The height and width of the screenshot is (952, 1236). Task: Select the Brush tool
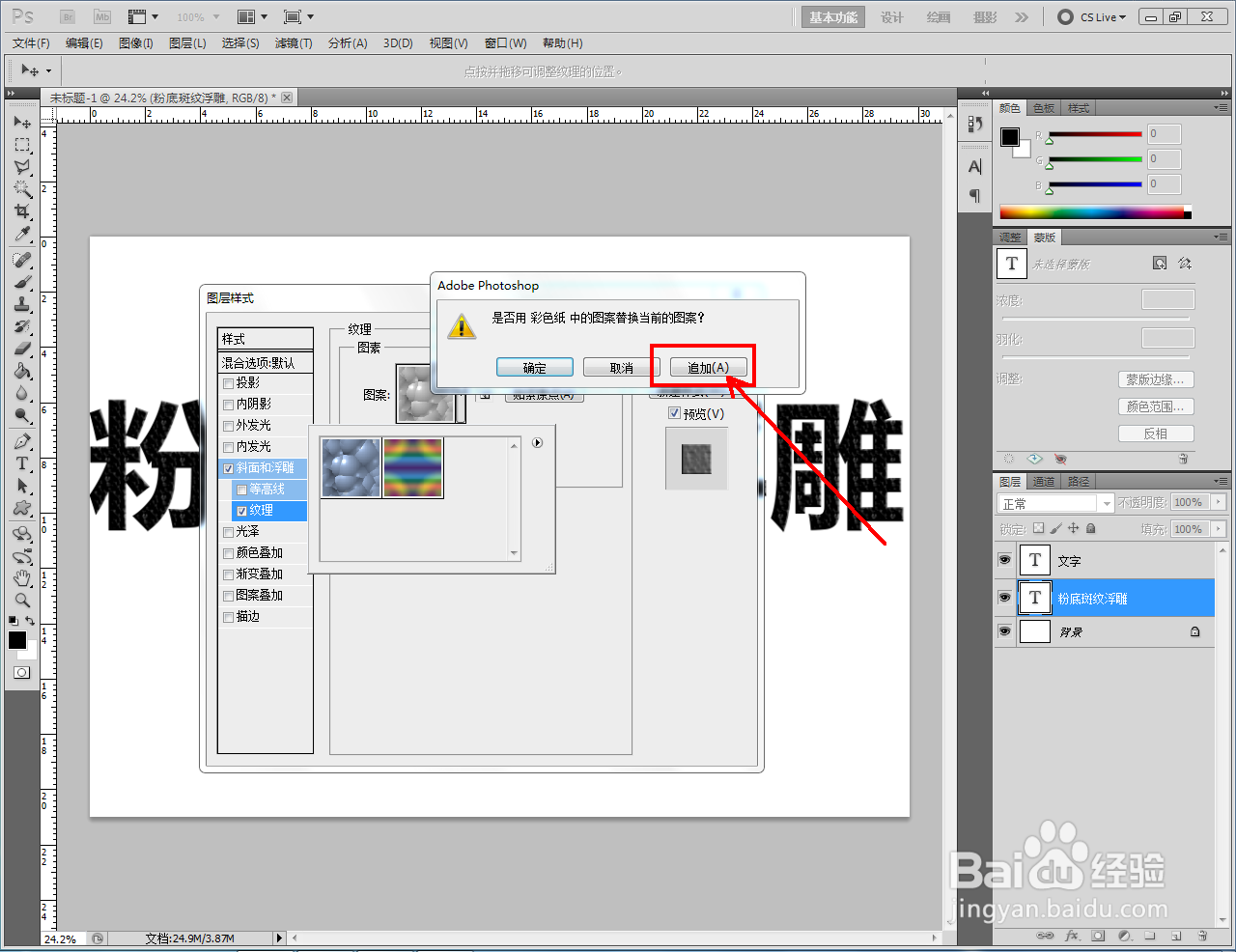pos(22,282)
